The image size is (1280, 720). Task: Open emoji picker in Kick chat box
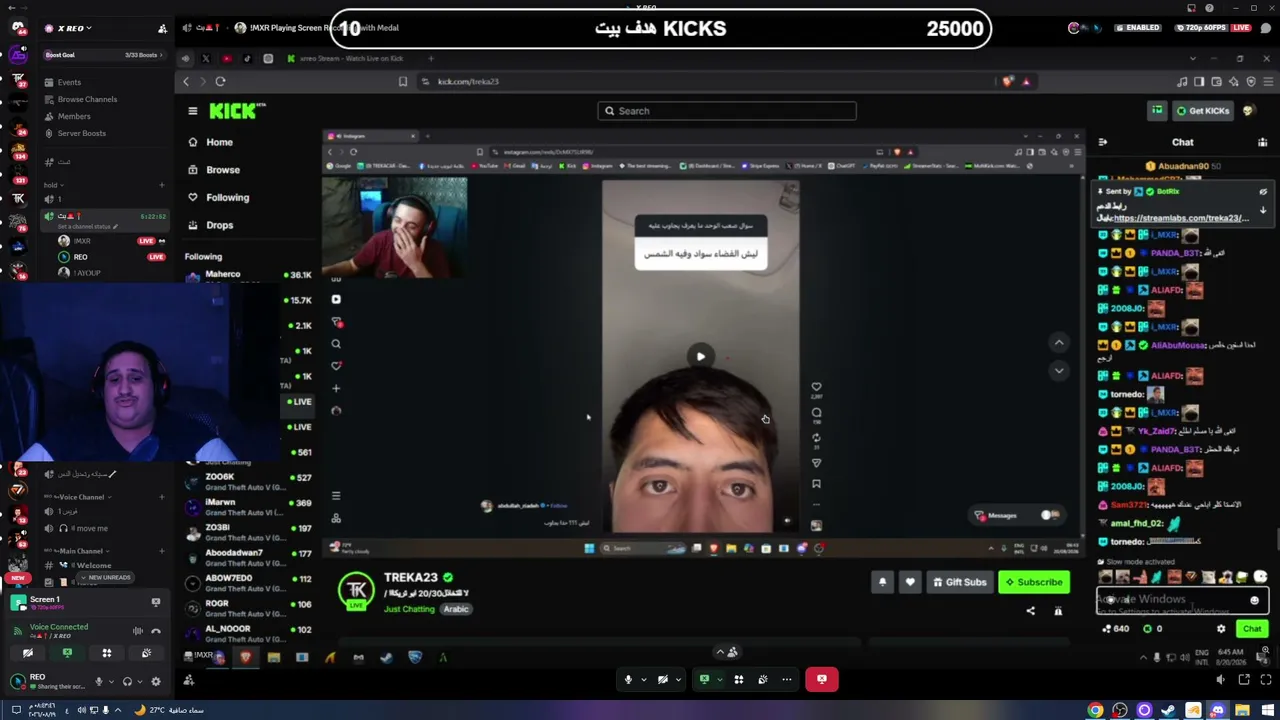(x=1254, y=601)
